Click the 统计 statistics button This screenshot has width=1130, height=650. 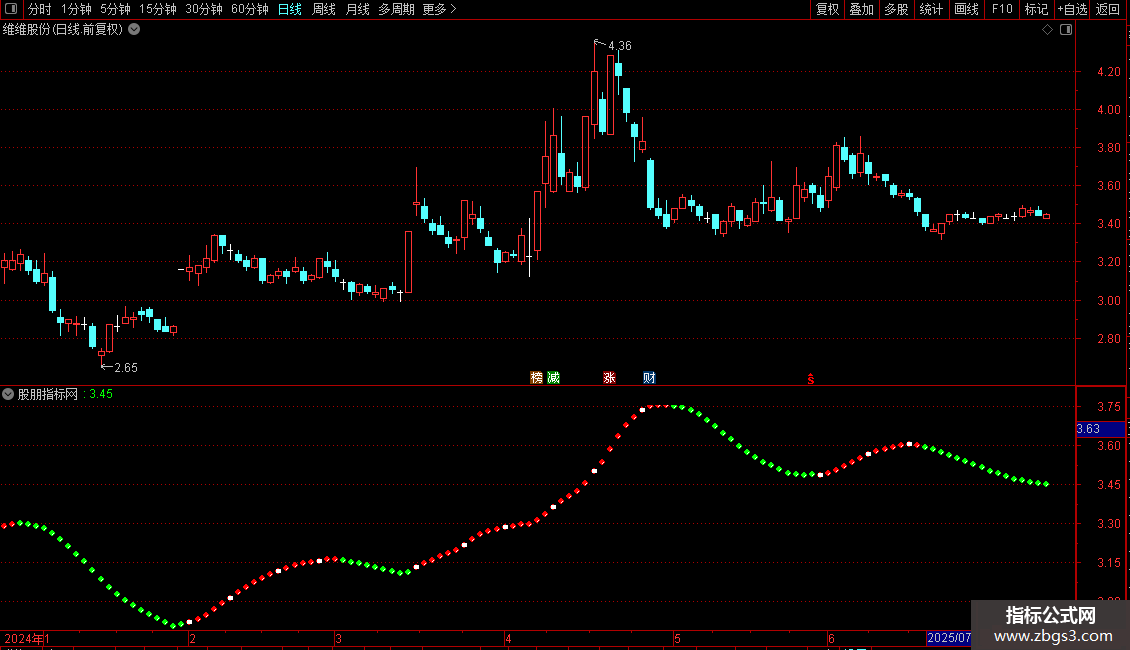pyautogui.click(x=931, y=9)
